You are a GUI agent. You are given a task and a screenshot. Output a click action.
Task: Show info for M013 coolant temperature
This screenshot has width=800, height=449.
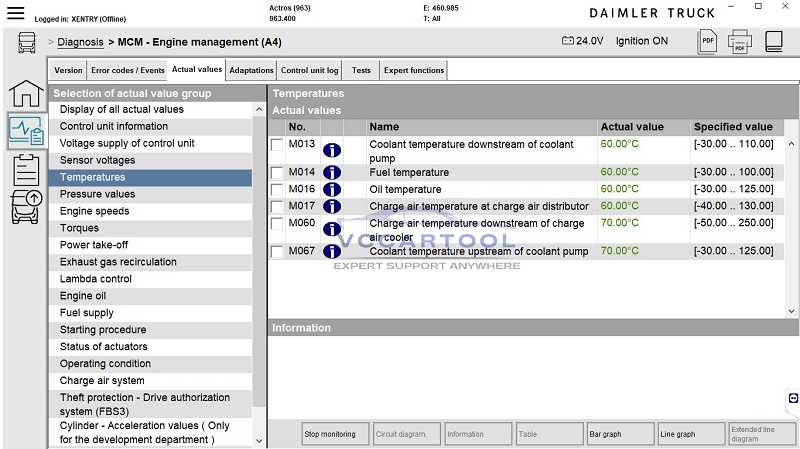332,150
